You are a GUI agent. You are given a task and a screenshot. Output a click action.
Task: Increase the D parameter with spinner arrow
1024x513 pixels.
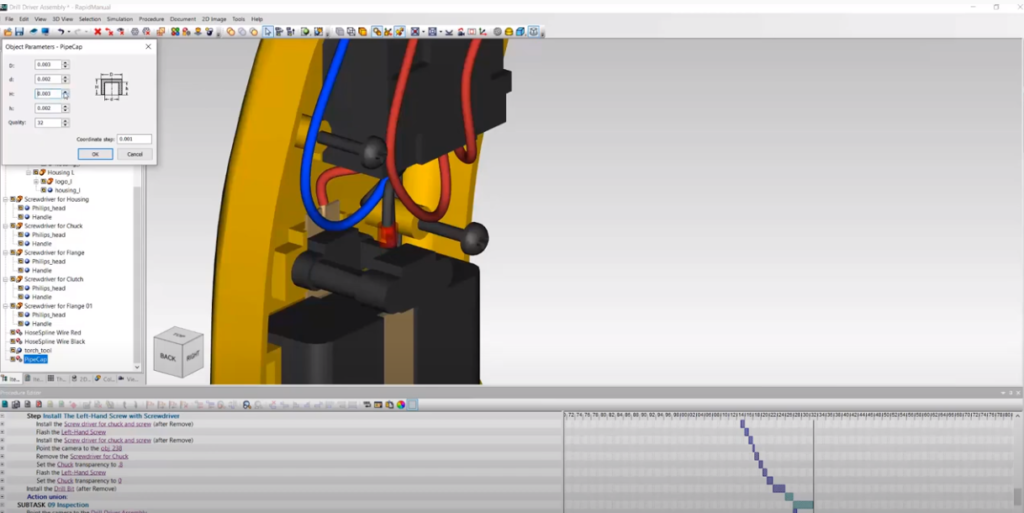[x=65, y=62]
